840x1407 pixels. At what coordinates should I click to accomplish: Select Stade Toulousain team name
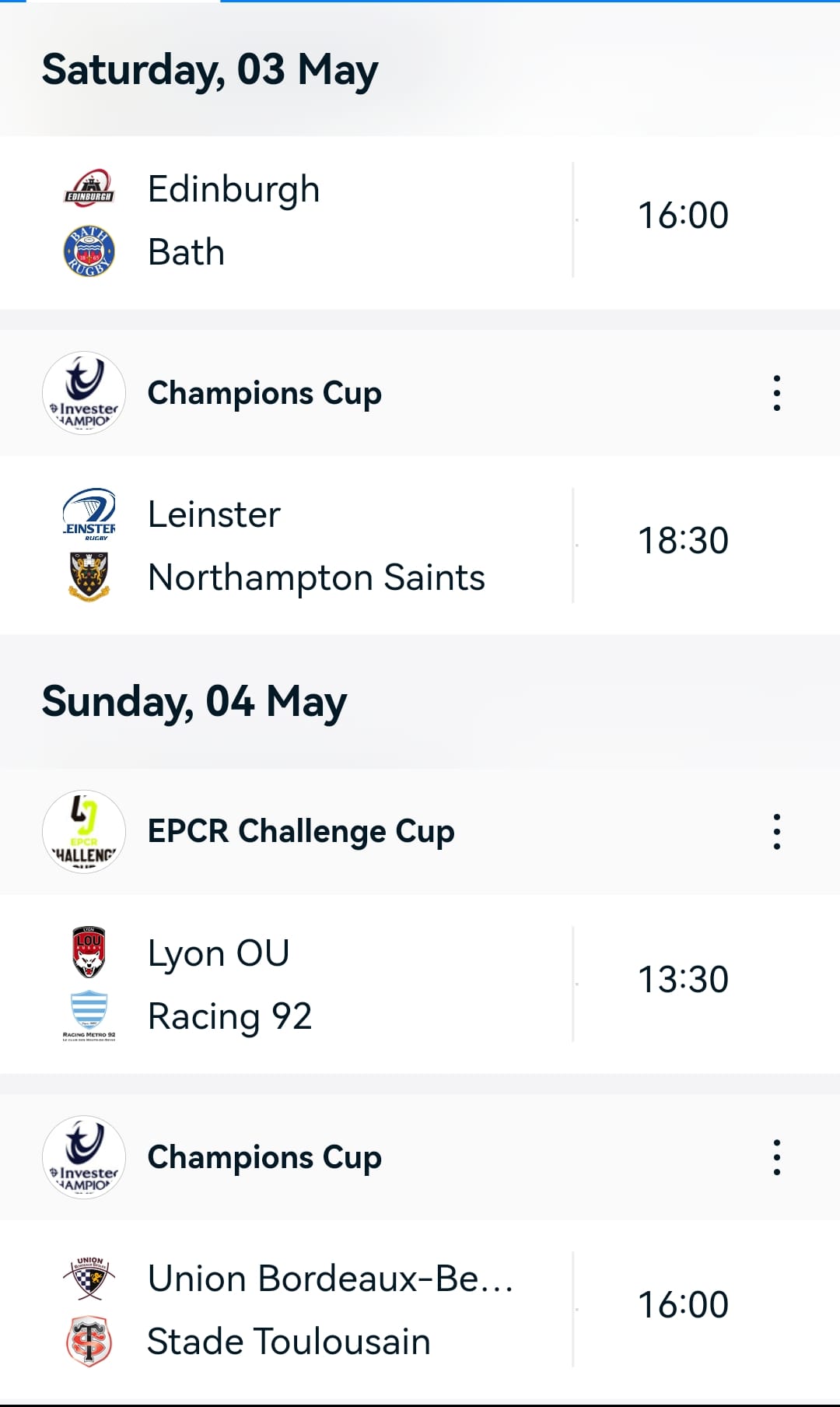(289, 1342)
